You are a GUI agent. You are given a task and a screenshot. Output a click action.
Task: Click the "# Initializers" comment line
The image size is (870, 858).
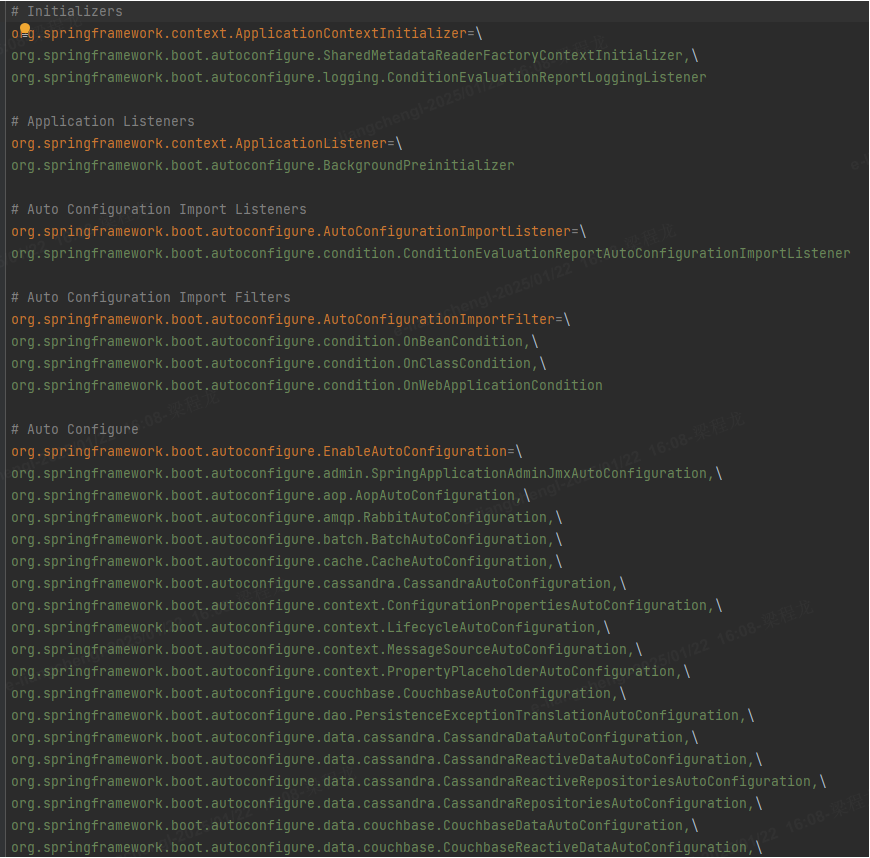tap(67, 11)
